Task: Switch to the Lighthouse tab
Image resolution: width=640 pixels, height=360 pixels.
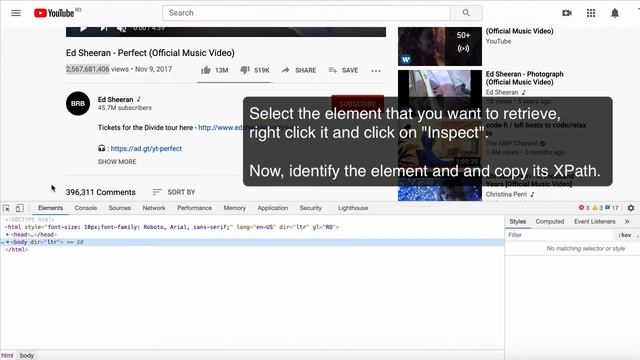Action: (353, 208)
